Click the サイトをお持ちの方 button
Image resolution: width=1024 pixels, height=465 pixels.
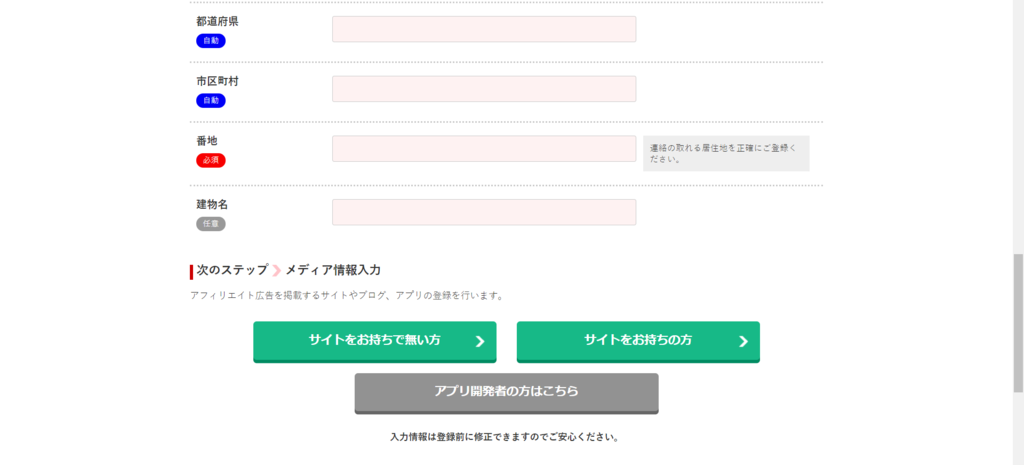pos(638,342)
